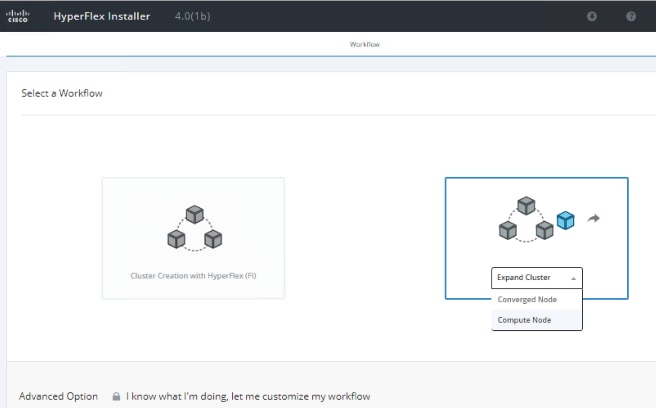Image resolution: width=656 pixels, height=408 pixels.
Task: Click the Select a Workflow heading
Action: [x=62, y=93]
